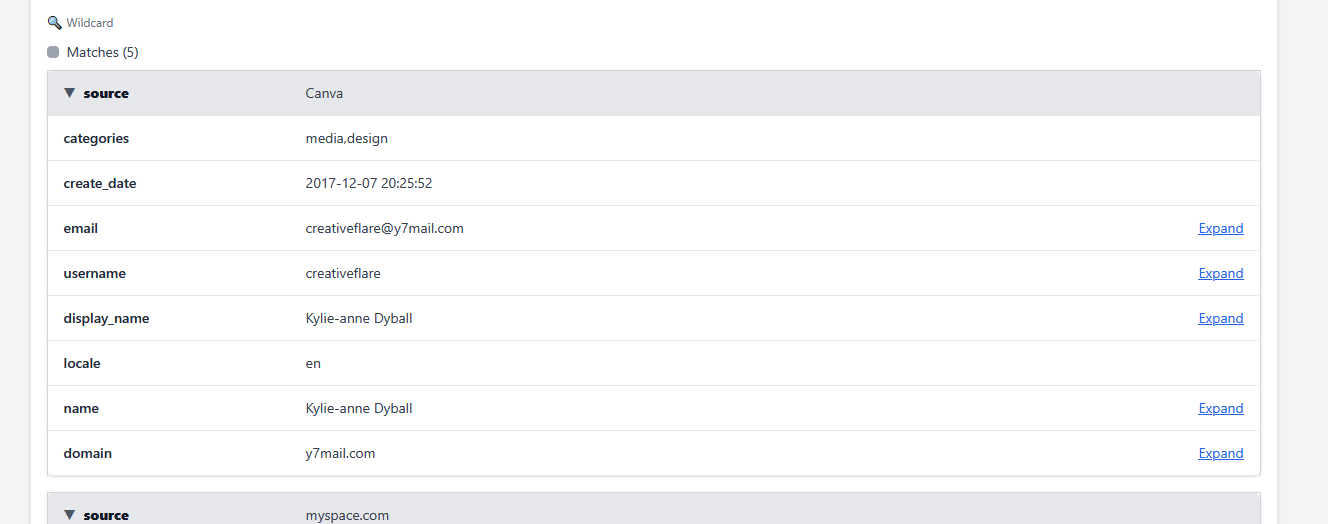Click the create_date value 2017-12-07 20:25:52
This screenshot has height=524, width=1328.
click(x=368, y=184)
